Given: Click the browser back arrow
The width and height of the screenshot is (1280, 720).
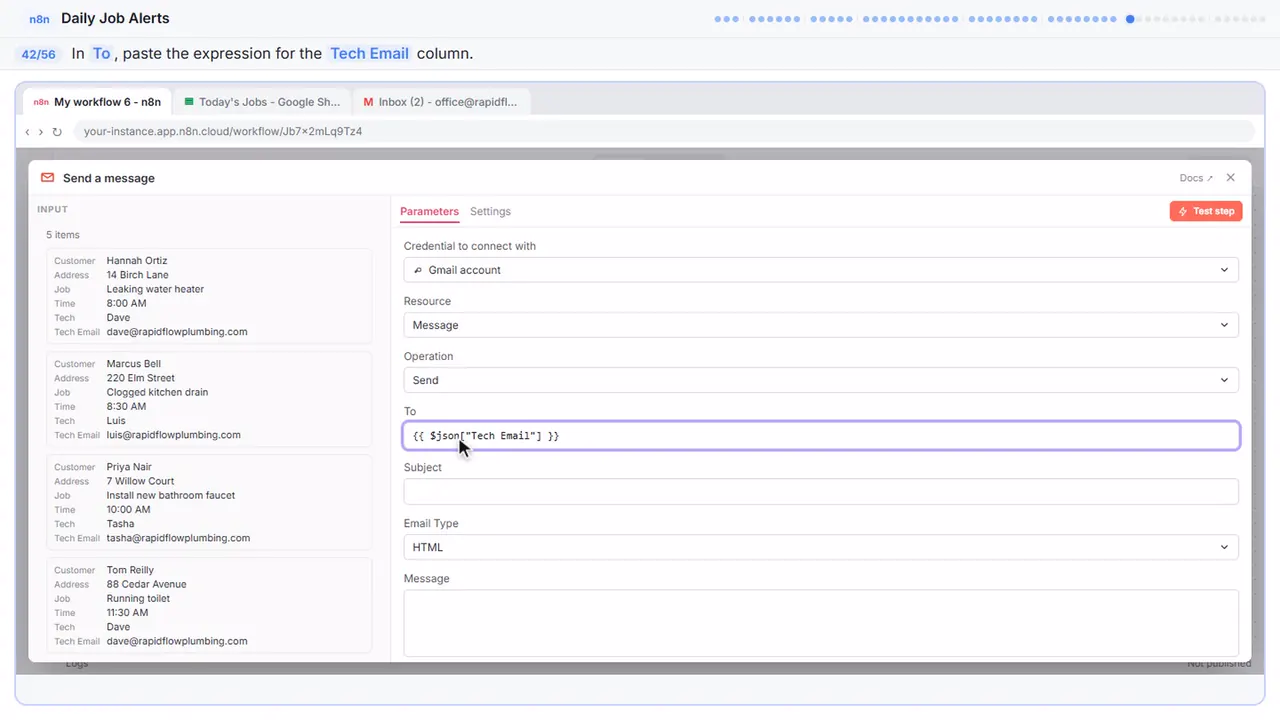Looking at the screenshot, I should click(27, 131).
